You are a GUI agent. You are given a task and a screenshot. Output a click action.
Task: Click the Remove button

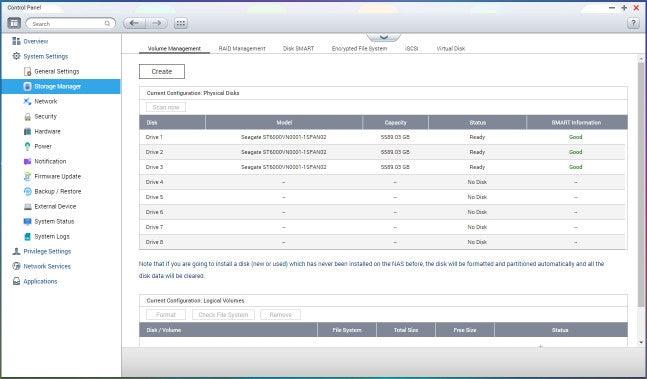281,315
